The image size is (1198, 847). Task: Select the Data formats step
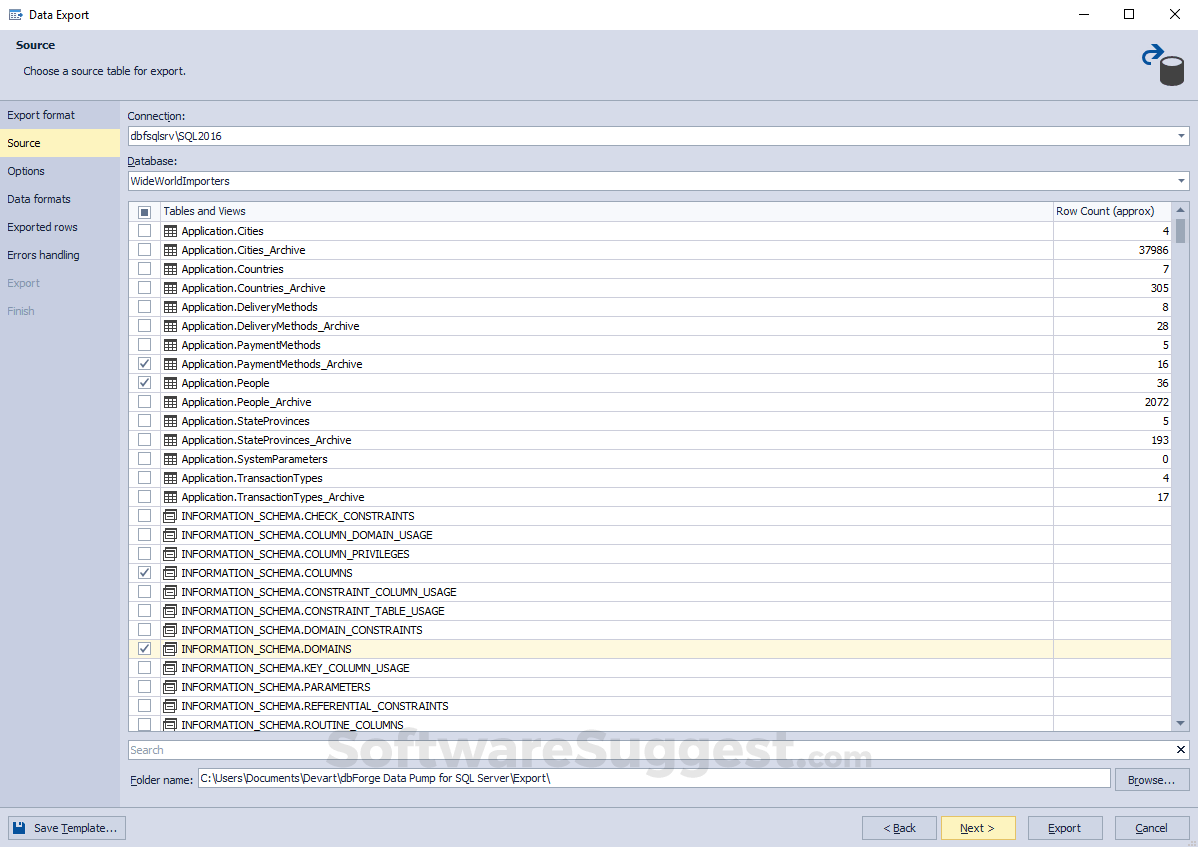(x=38, y=199)
